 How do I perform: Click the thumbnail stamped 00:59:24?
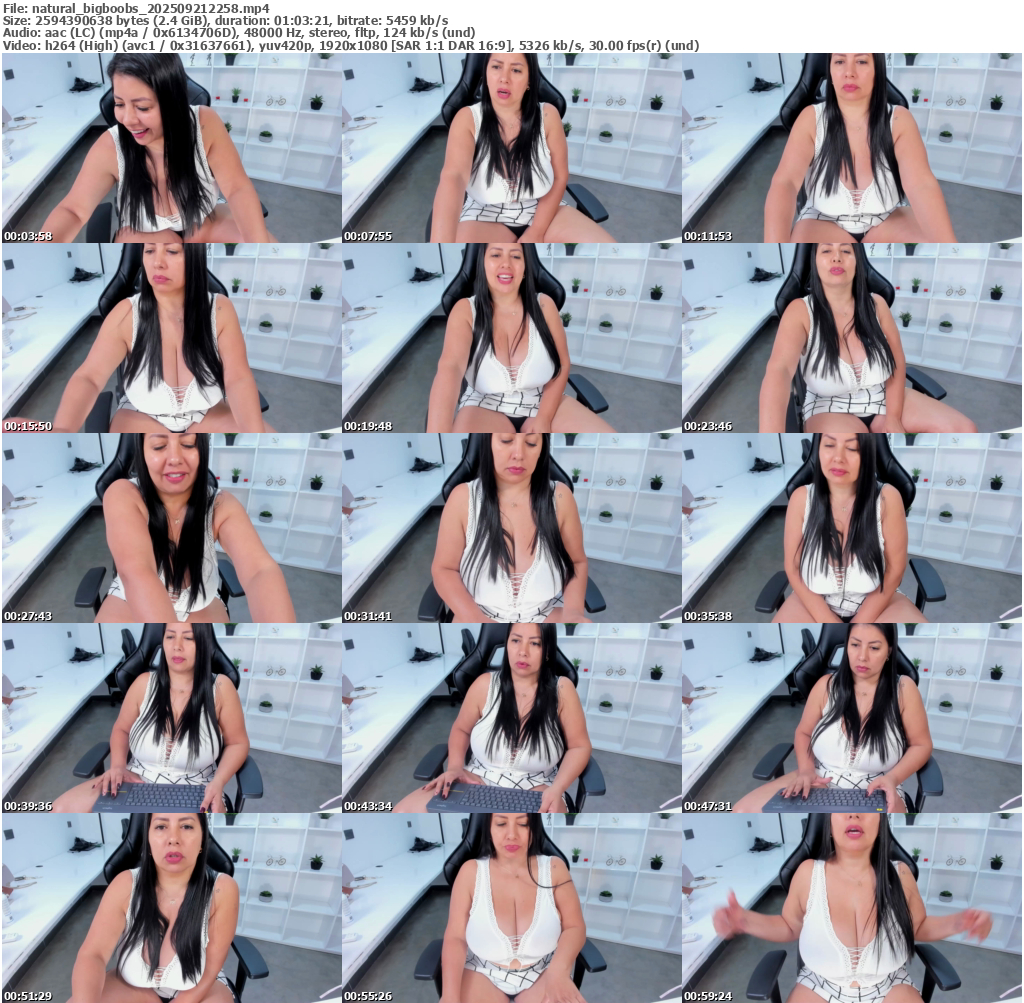click(852, 908)
